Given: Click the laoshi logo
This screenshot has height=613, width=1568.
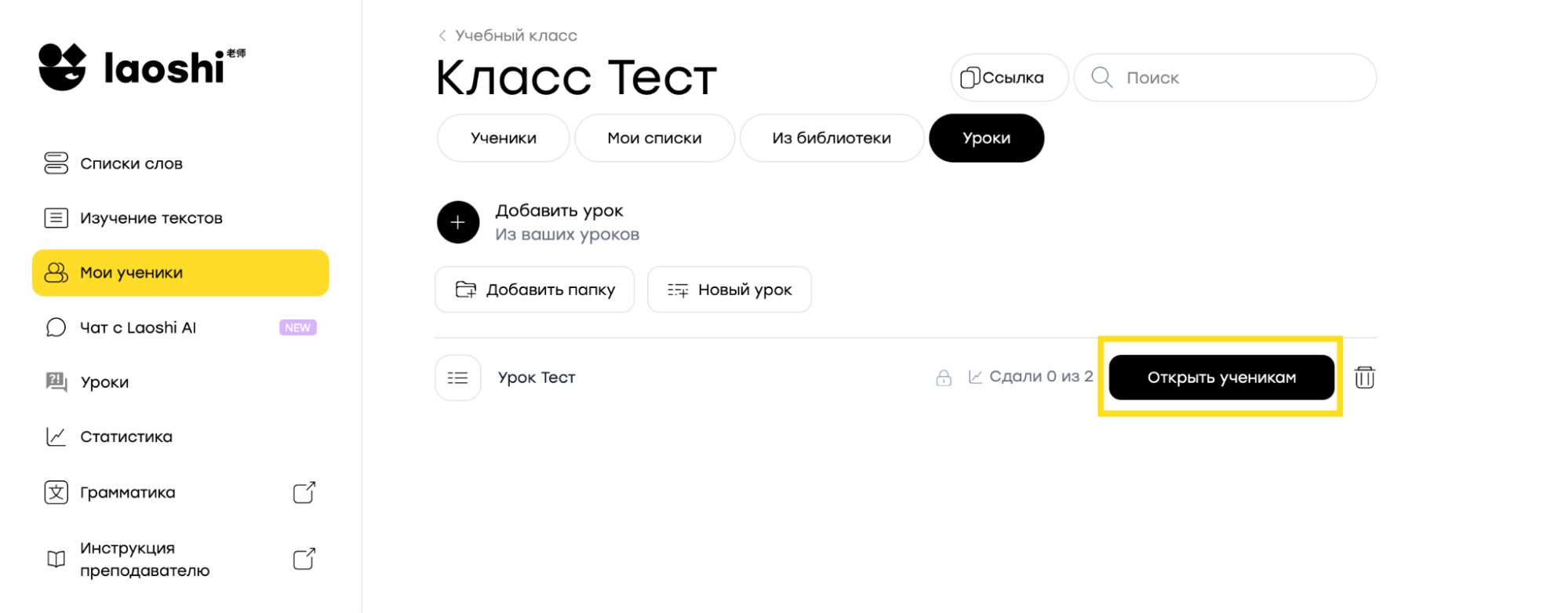Looking at the screenshot, I should click(x=142, y=67).
